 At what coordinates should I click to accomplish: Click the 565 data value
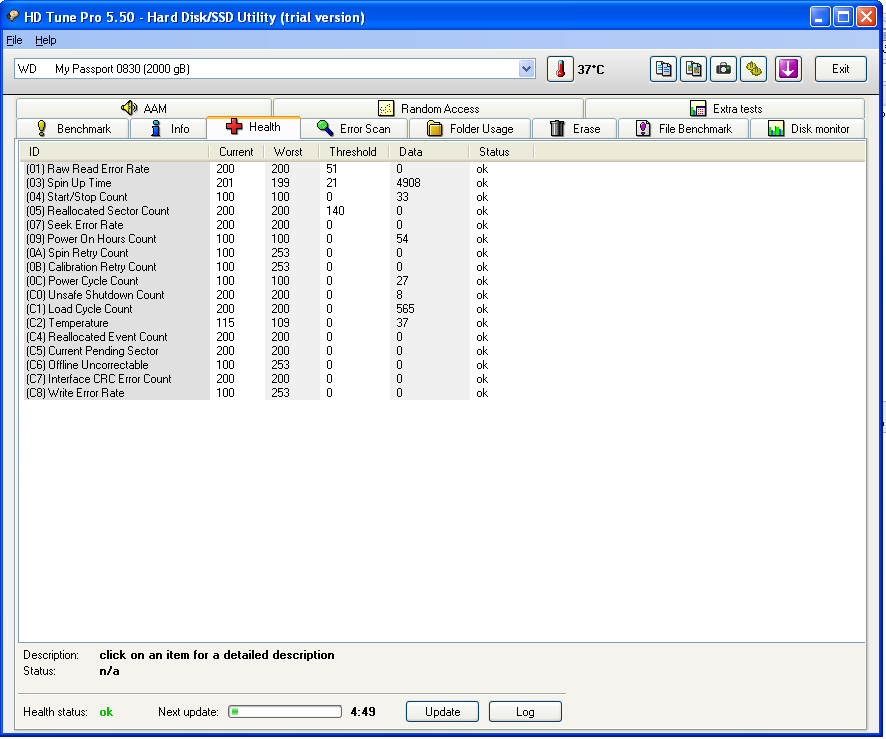(x=405, y=308)
